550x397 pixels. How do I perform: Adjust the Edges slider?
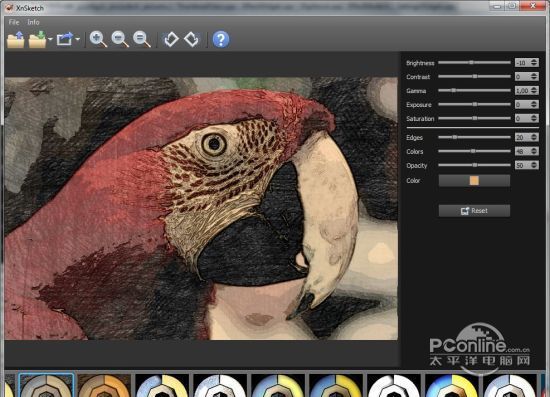pyautogui.click(x=474, y=137)
